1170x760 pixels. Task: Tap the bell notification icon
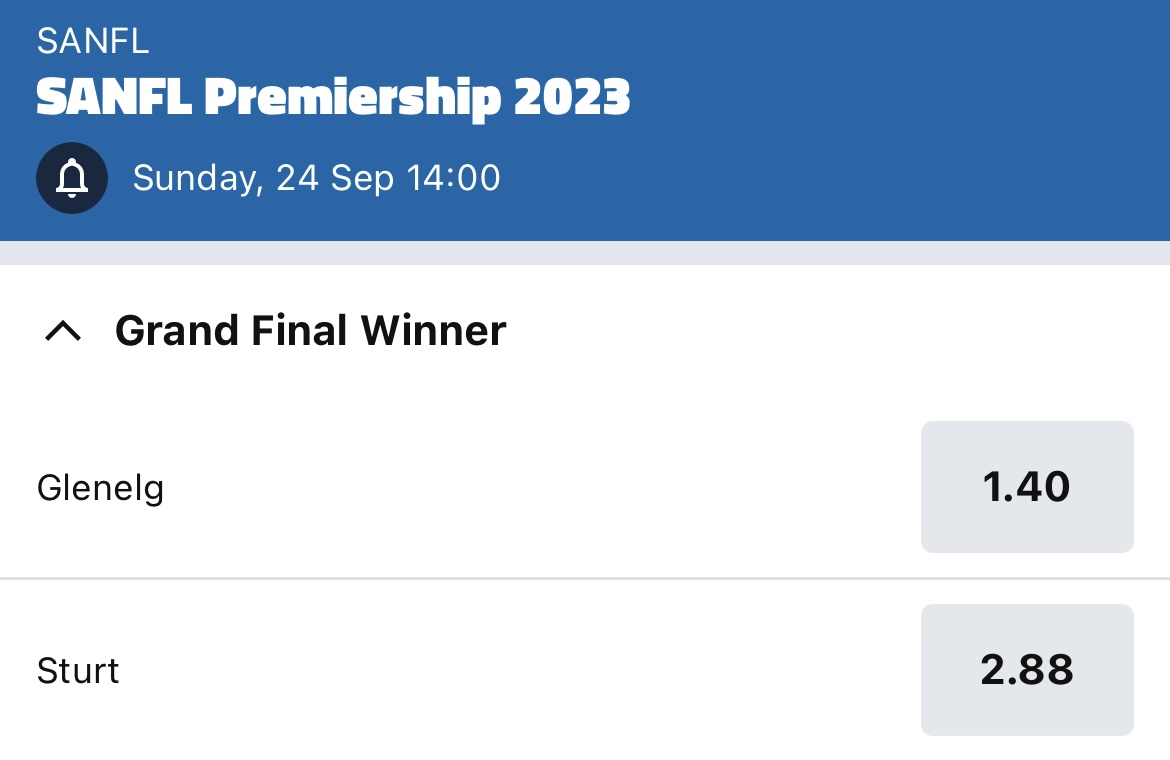click(72, 178)
